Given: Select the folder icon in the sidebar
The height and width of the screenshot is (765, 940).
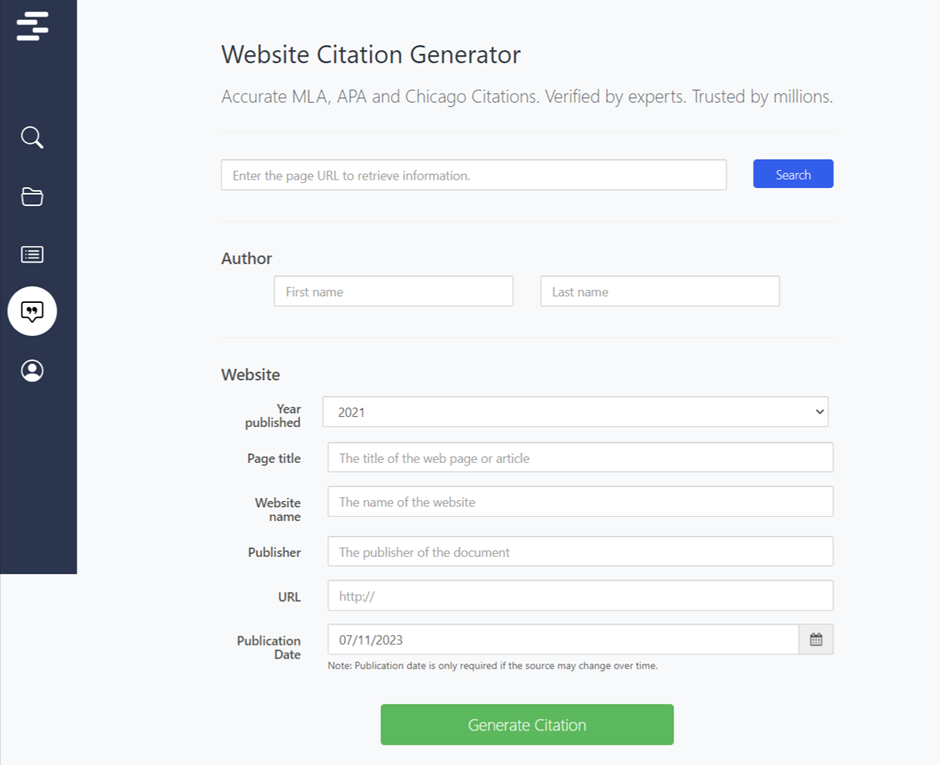Looking at the screenshot, I should pos(31,197).
